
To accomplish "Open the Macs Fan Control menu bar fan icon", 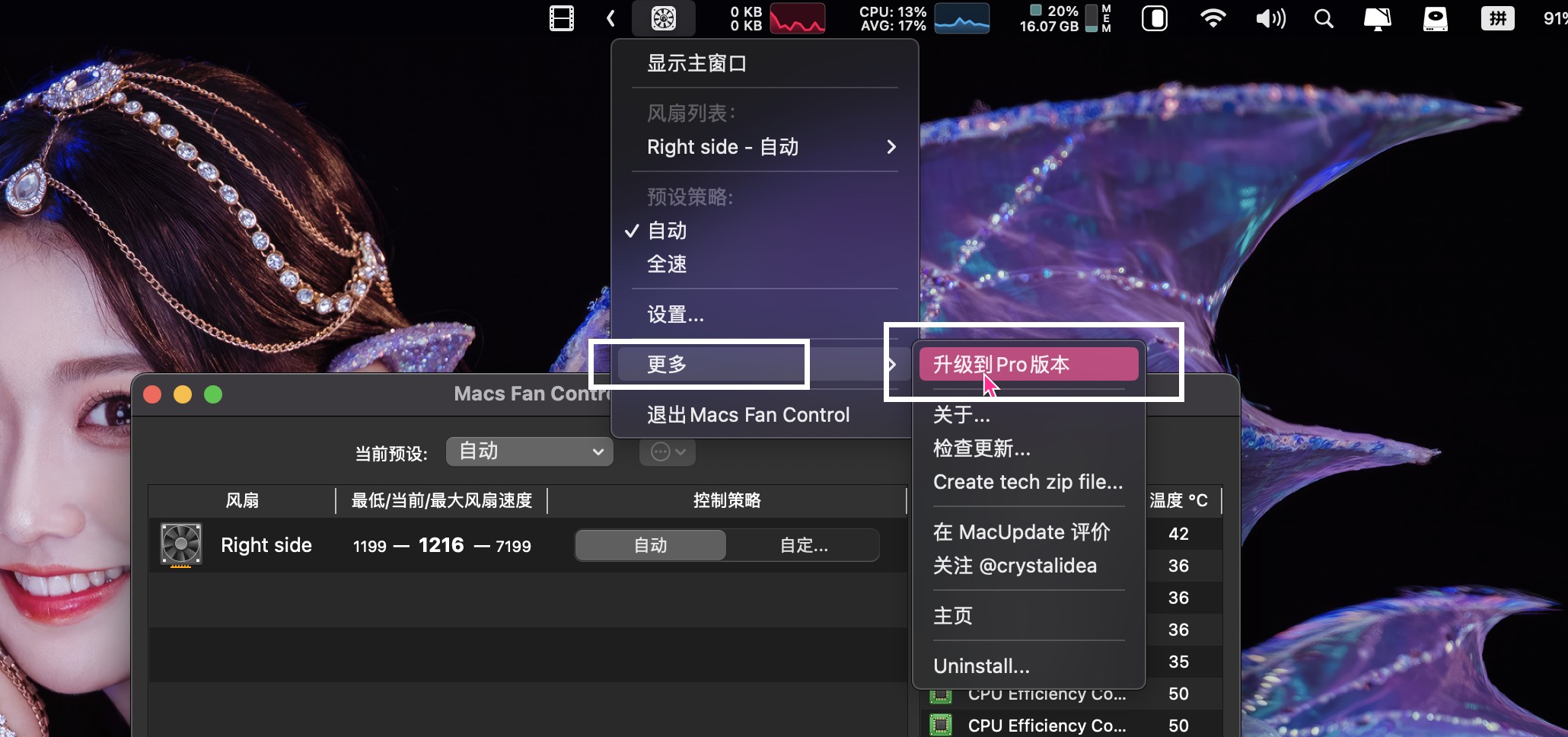I will click(x=661, y=18).
